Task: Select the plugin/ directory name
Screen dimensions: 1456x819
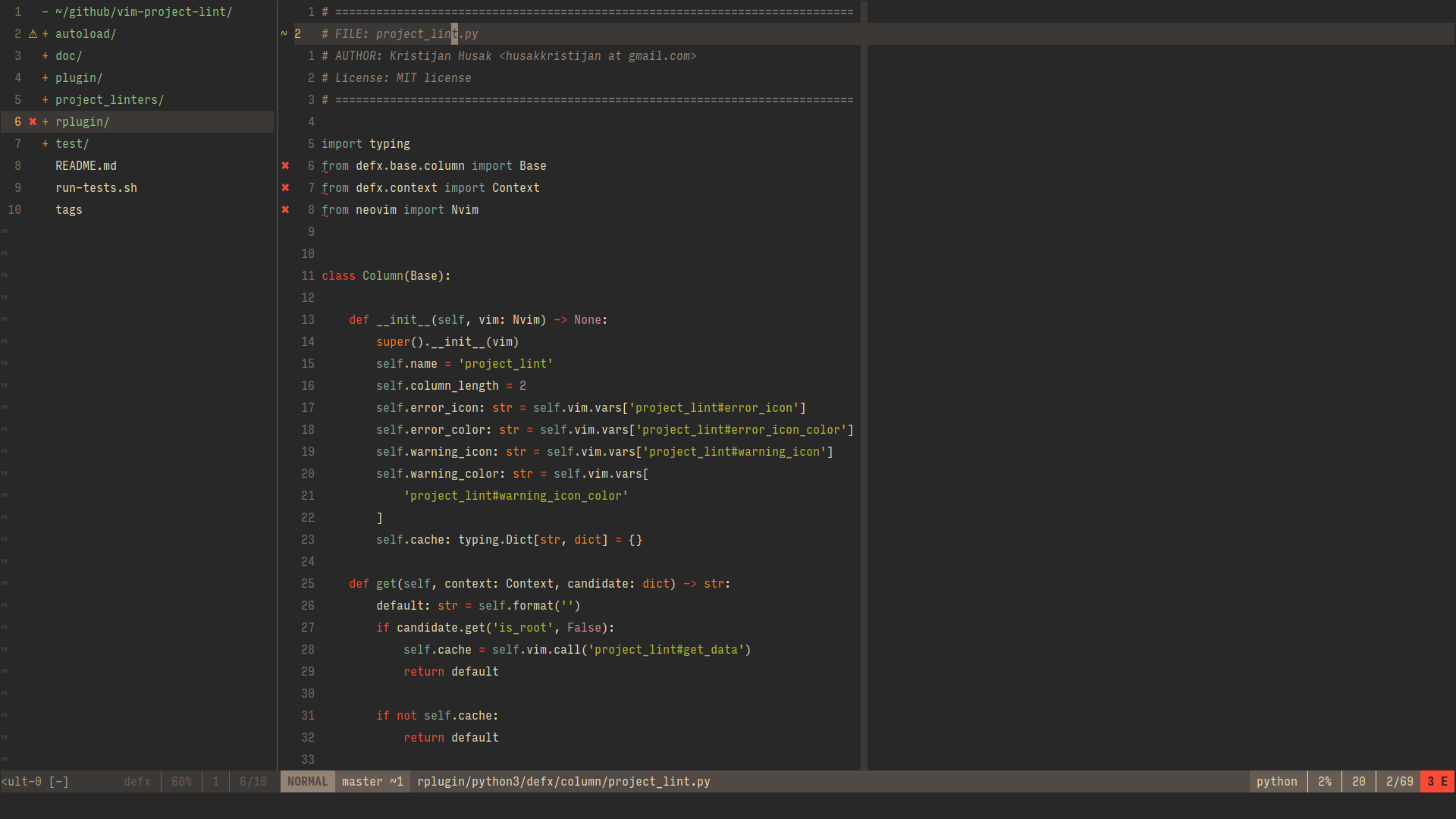Action: [x=79, y=78]
